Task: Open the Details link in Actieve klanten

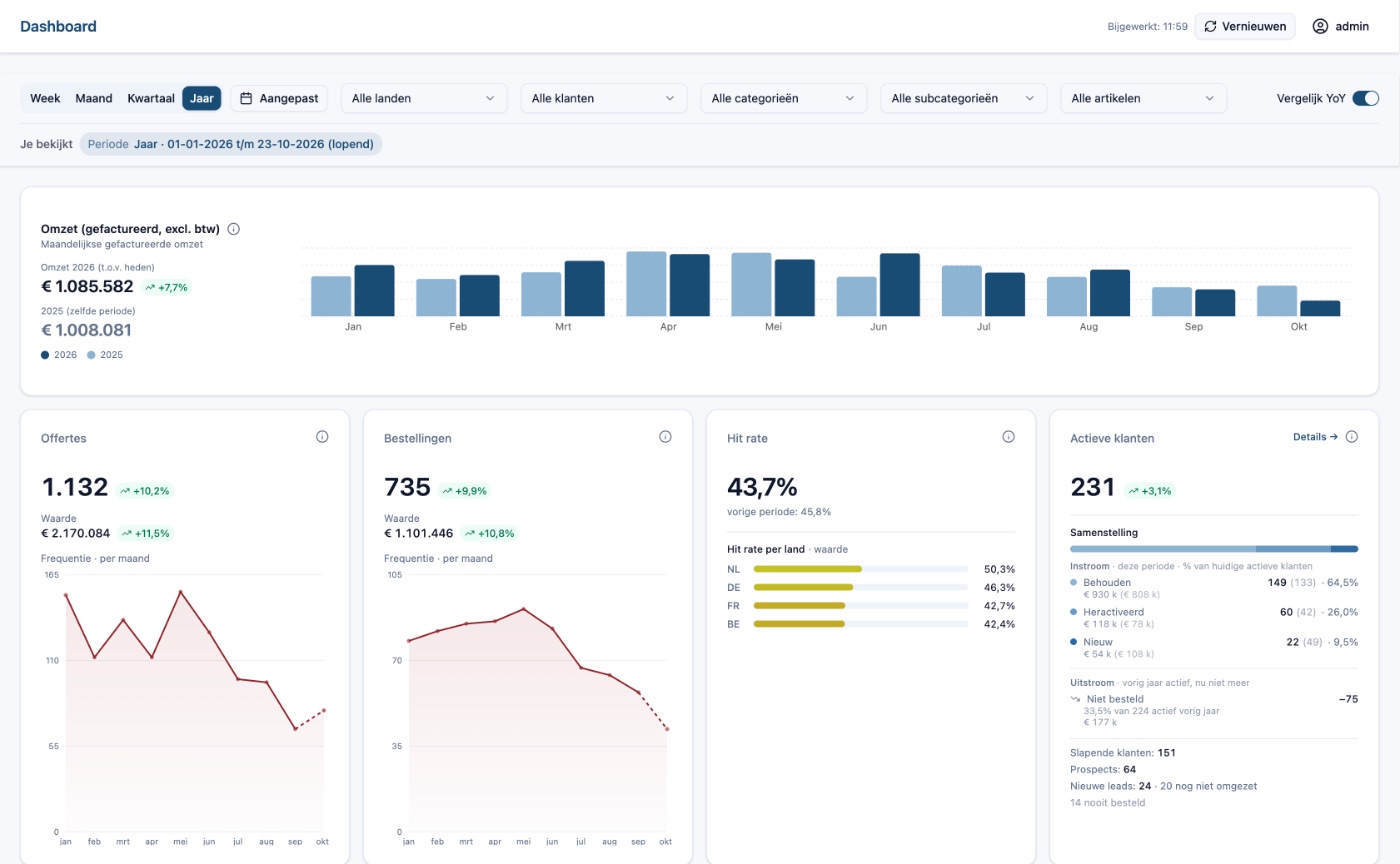Action: pos(1315,437)
